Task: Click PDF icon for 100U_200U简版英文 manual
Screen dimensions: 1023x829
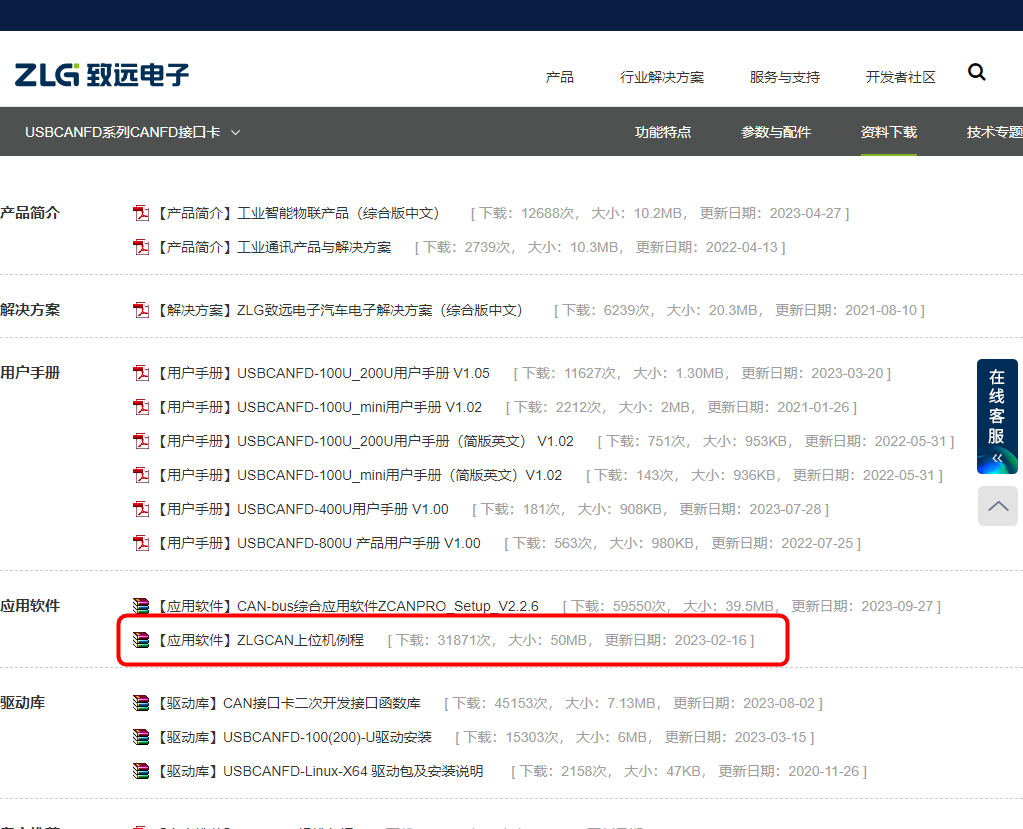Action: (141, 441)
